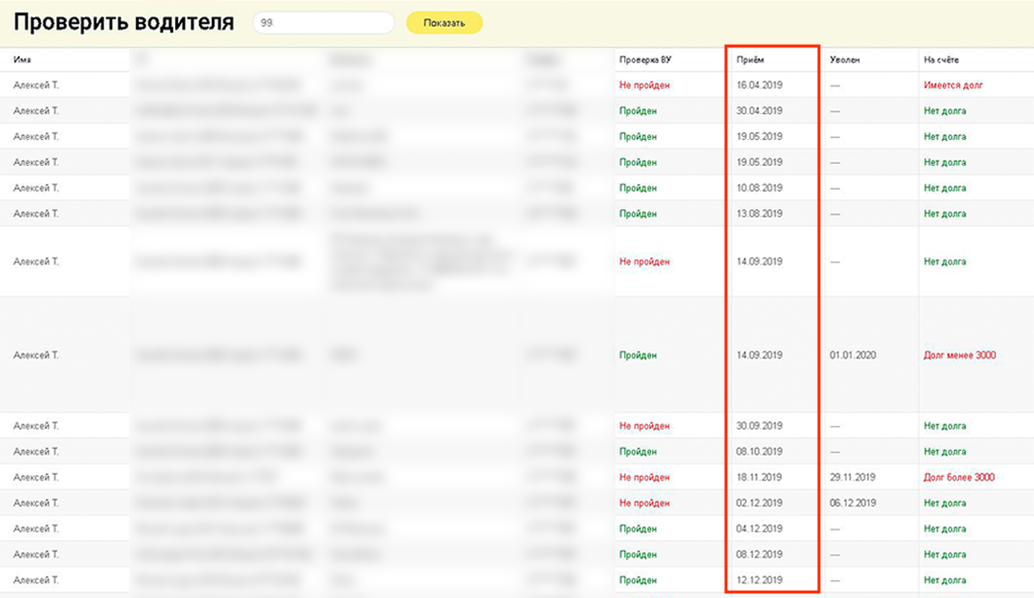Screen dimensions: 1034x598
Task: Select the dismissal date 01.01.2020
Action: 853,355
